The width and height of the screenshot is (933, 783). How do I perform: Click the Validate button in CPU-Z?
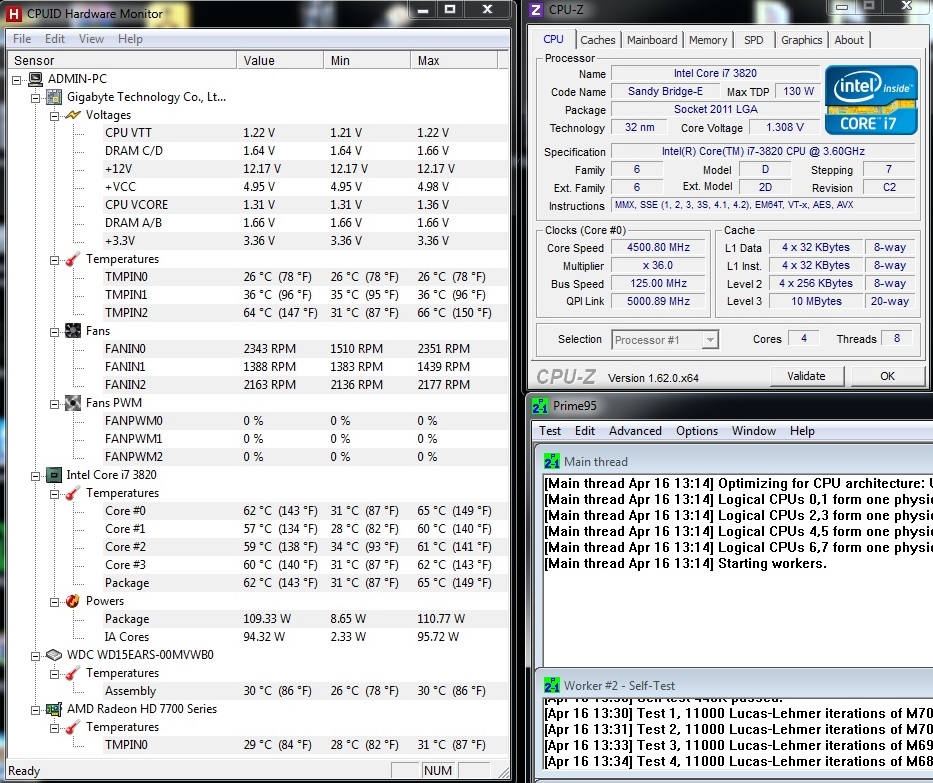[x=806, y=376]
